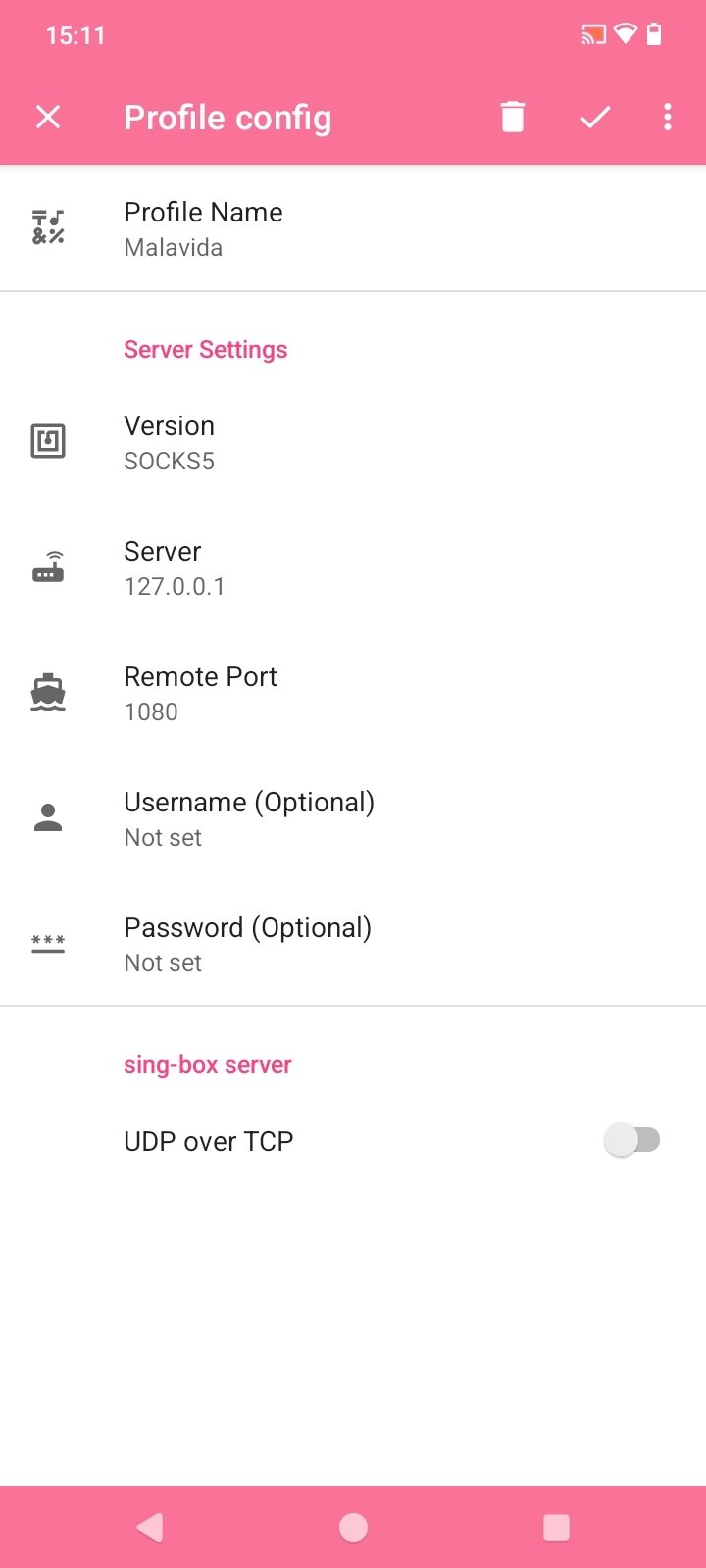Tap the Remote Port ship icon
The height and width of the screenshot is (1568, 706).
(x=48, y=693)
